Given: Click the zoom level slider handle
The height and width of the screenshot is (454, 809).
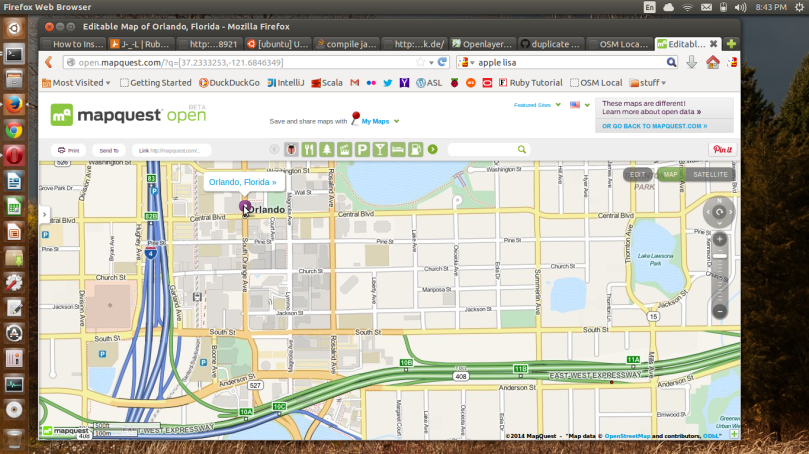Looking at the screenshot, I should point(720,256).
